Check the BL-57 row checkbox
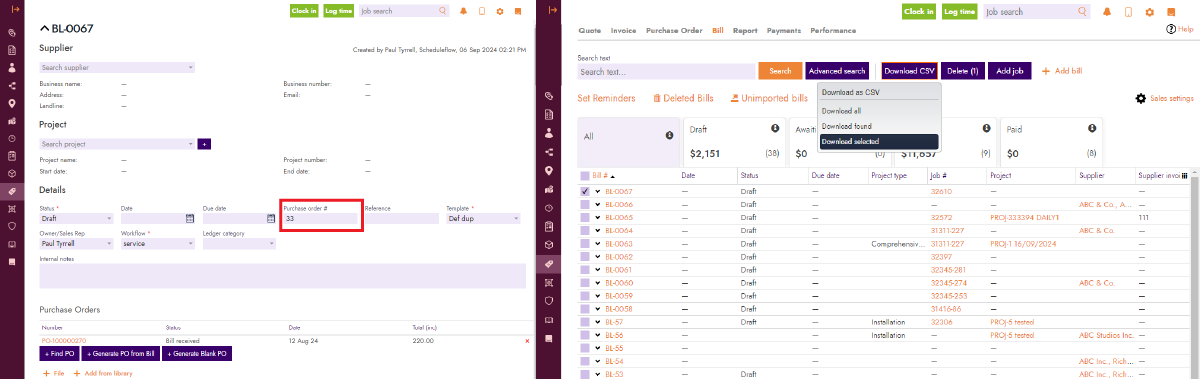The image size is (1200, 379). coord(585,322)
